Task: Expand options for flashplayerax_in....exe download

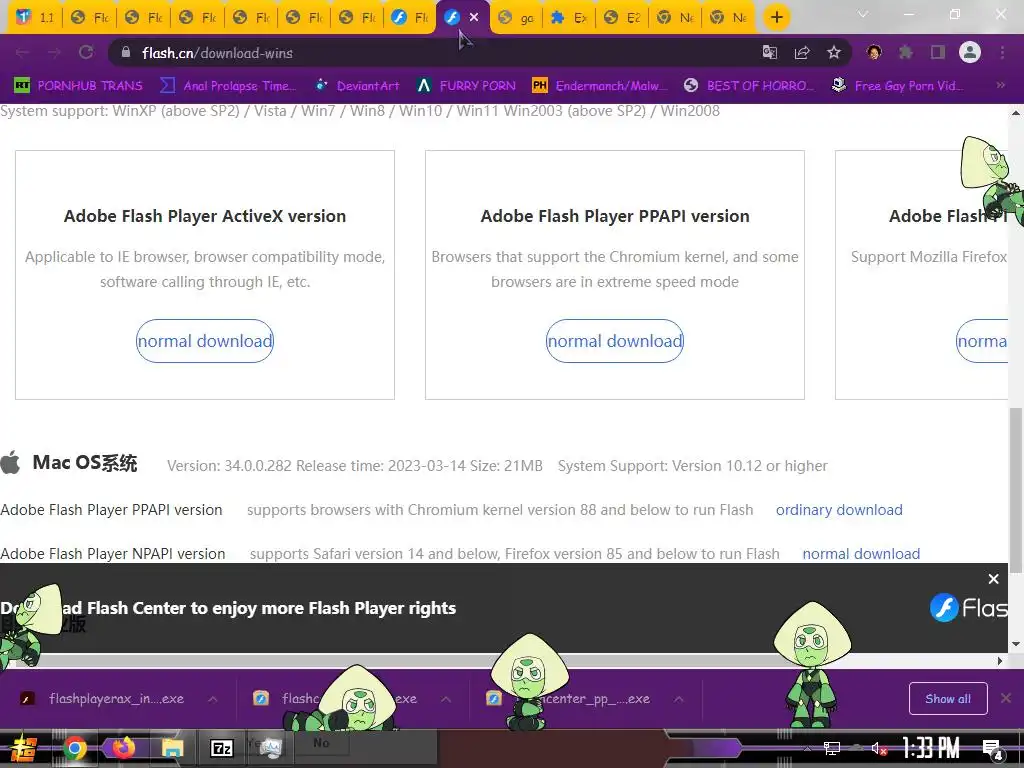Action: 213,699
